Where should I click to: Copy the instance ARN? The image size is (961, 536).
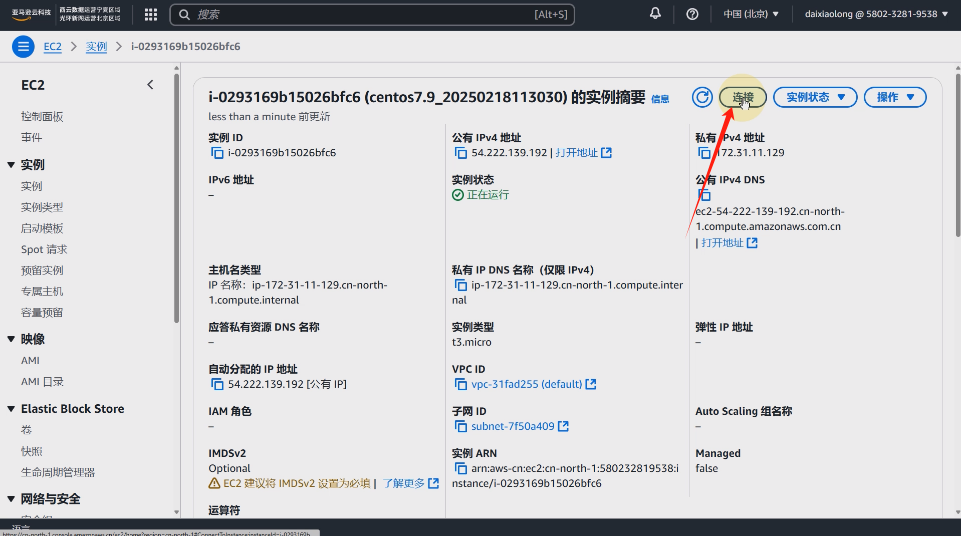460,468
